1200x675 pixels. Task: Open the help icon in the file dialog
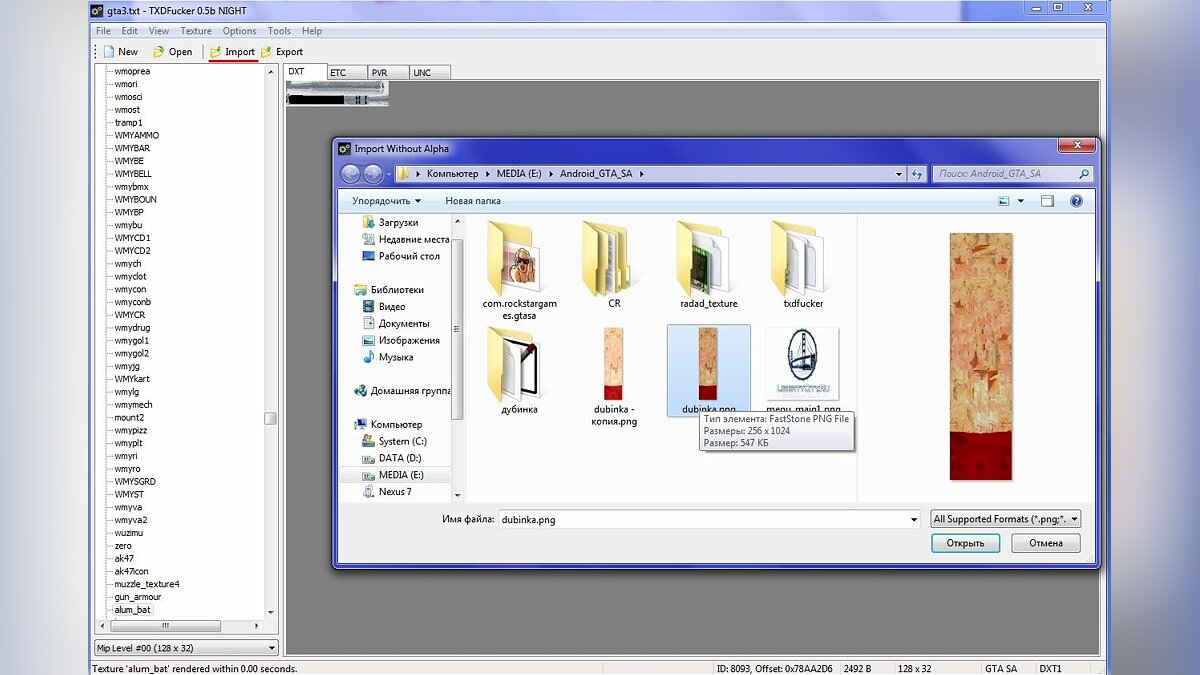click(x=1076, y=201)
